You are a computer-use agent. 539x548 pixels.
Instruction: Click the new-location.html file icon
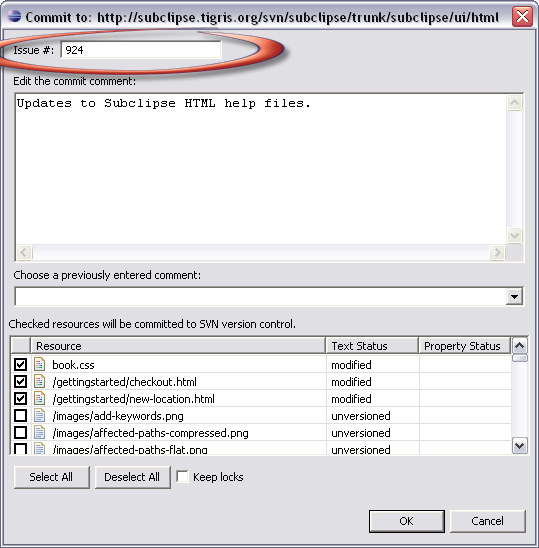[39, 398]
